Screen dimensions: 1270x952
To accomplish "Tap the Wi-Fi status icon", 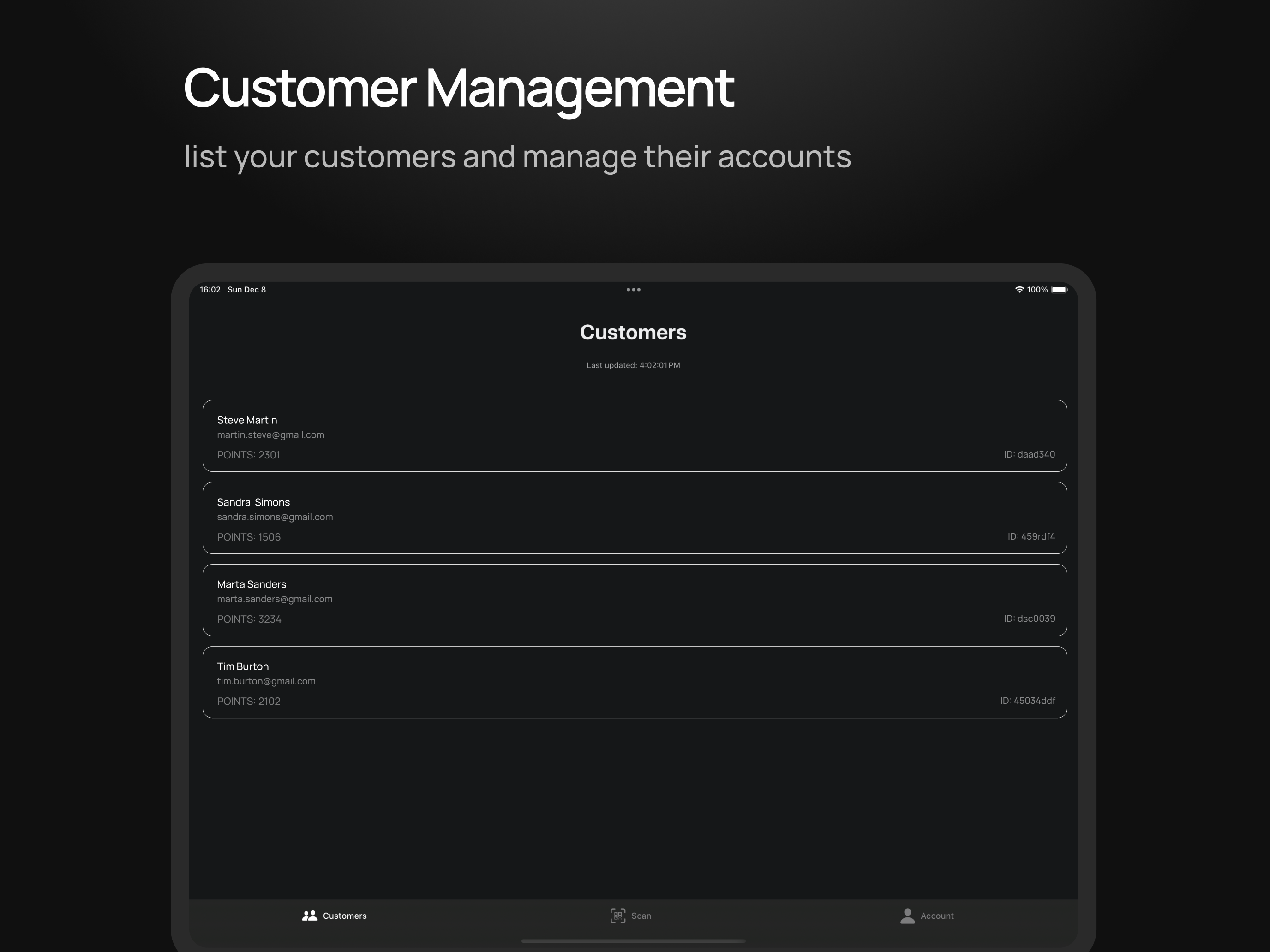I will click(1020, 290).
